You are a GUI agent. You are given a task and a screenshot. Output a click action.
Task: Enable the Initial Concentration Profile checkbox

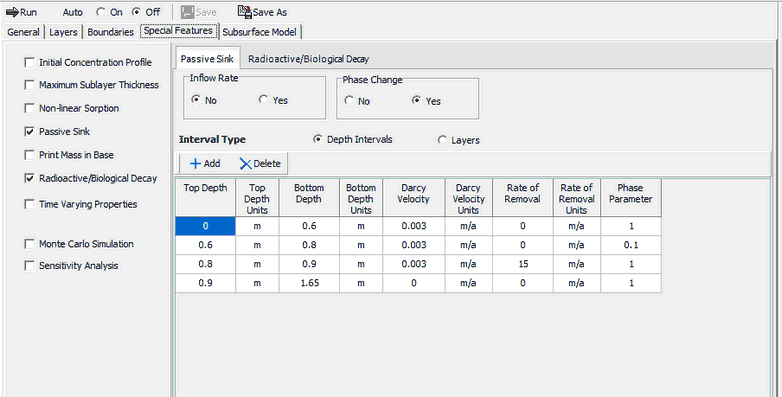[x=29, y=62]
